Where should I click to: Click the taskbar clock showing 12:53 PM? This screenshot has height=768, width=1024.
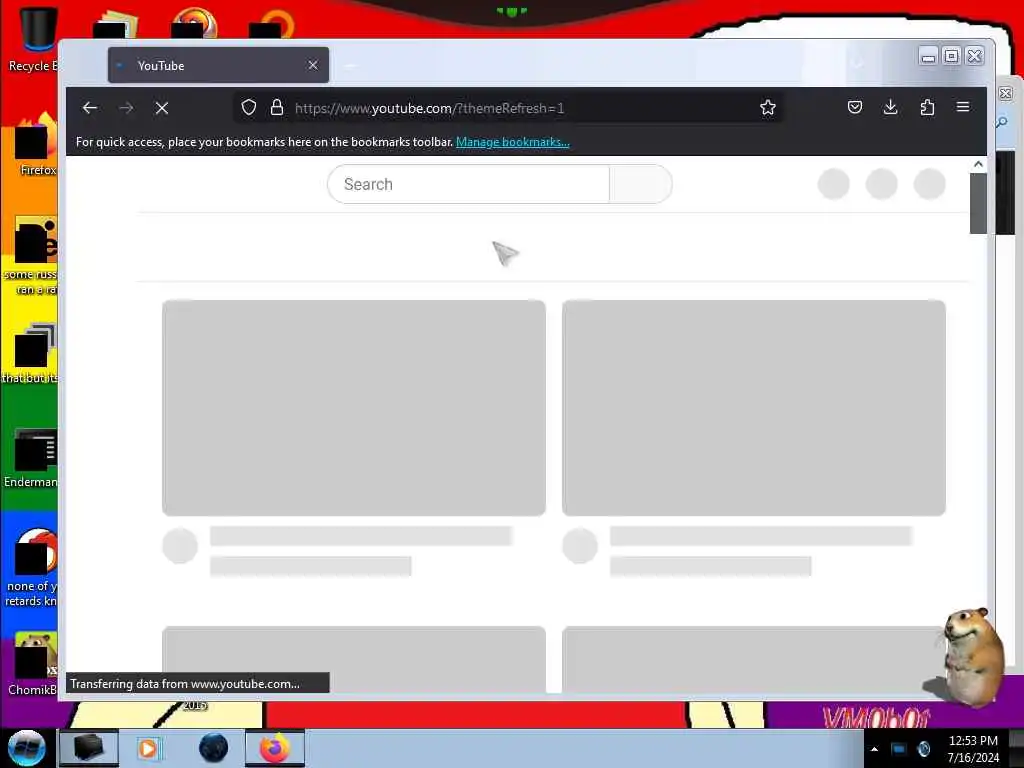click(972, 749)
